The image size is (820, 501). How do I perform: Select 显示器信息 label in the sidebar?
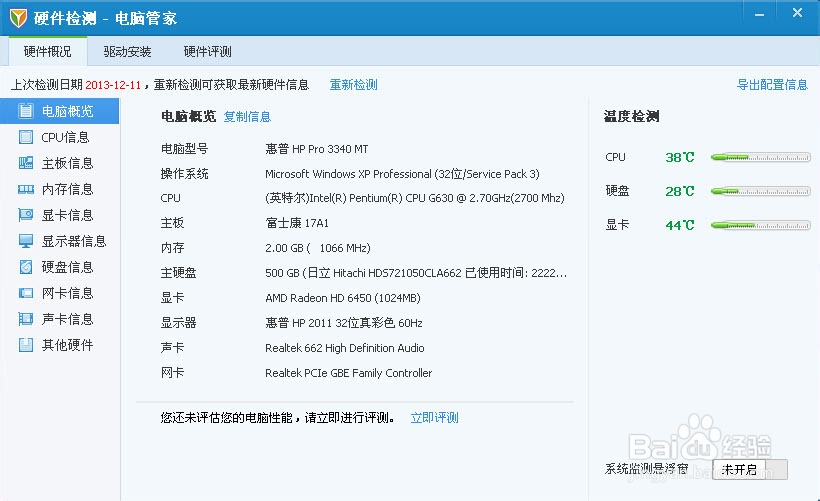(74, 241)
